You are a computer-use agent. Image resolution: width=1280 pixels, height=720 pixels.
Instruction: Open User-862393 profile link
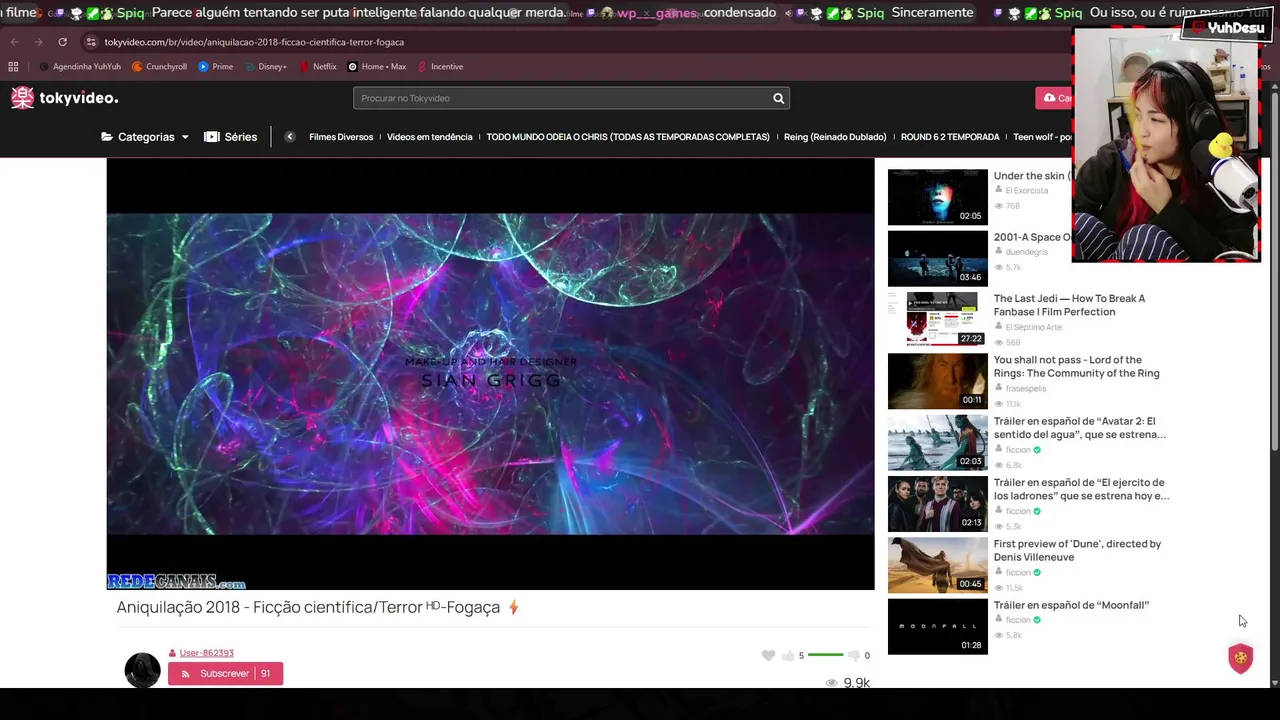[206, 653]
